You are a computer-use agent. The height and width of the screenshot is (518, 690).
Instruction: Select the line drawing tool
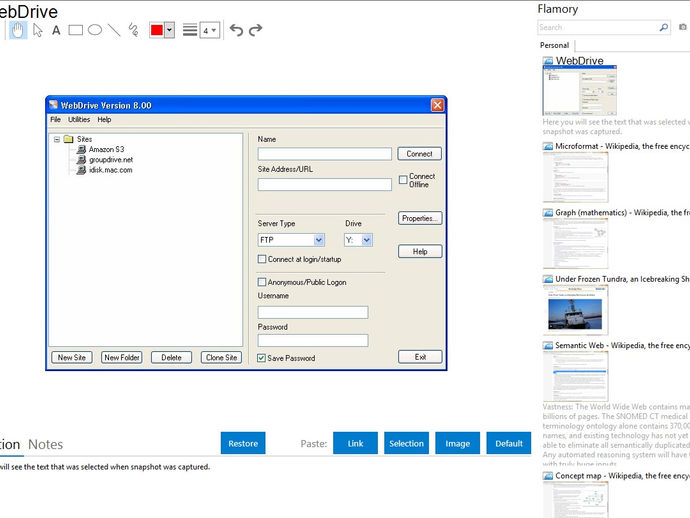114,30
